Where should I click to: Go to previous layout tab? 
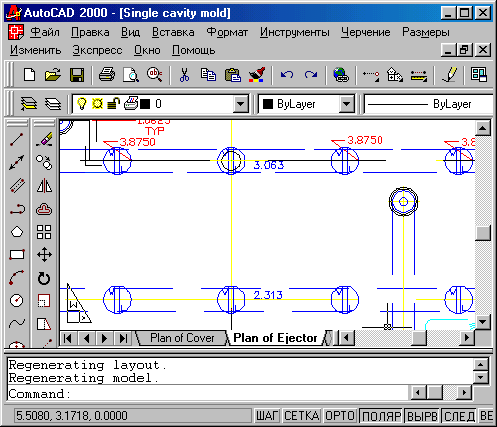[x=87, y=338]
